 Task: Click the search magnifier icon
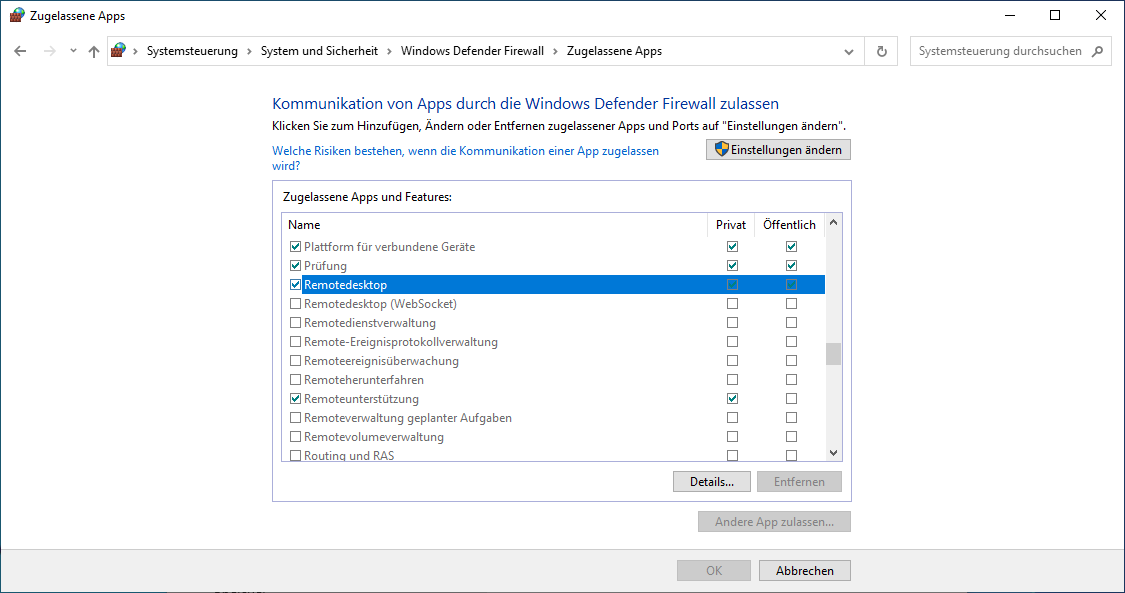(x=1097, y=52)
